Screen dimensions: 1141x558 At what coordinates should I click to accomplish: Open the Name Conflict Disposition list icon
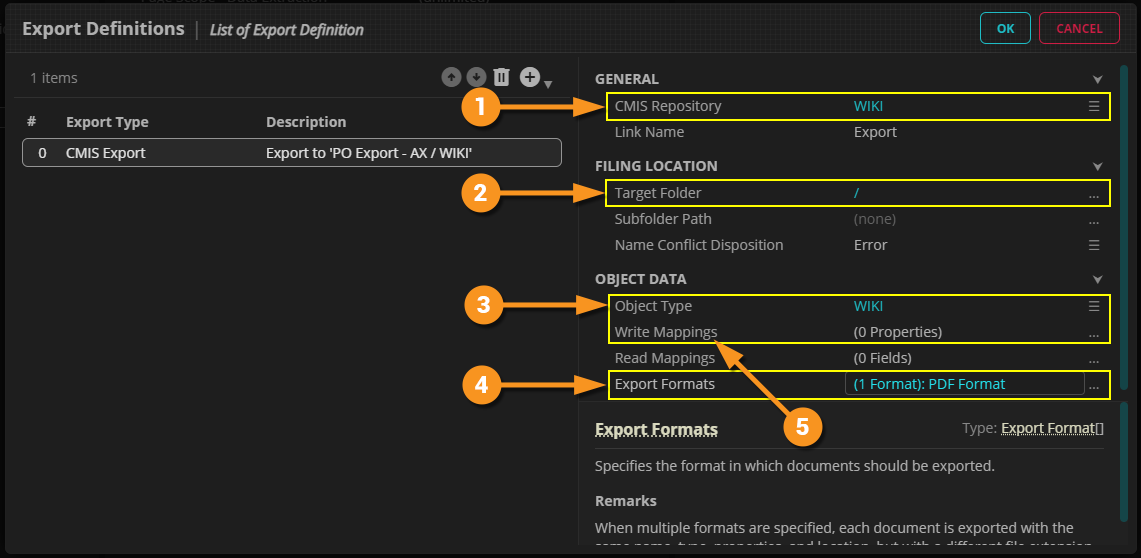1094,245
